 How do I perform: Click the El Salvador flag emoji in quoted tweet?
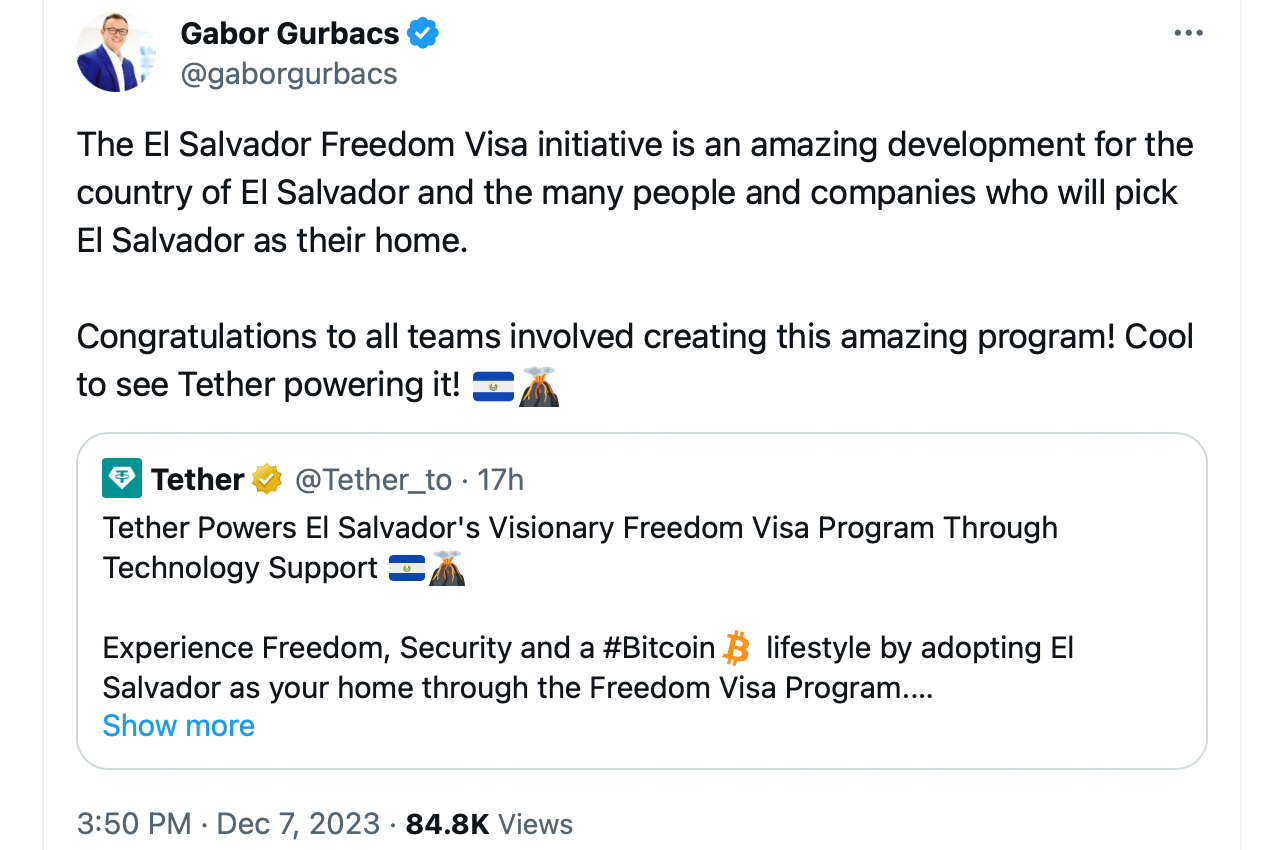406,568
